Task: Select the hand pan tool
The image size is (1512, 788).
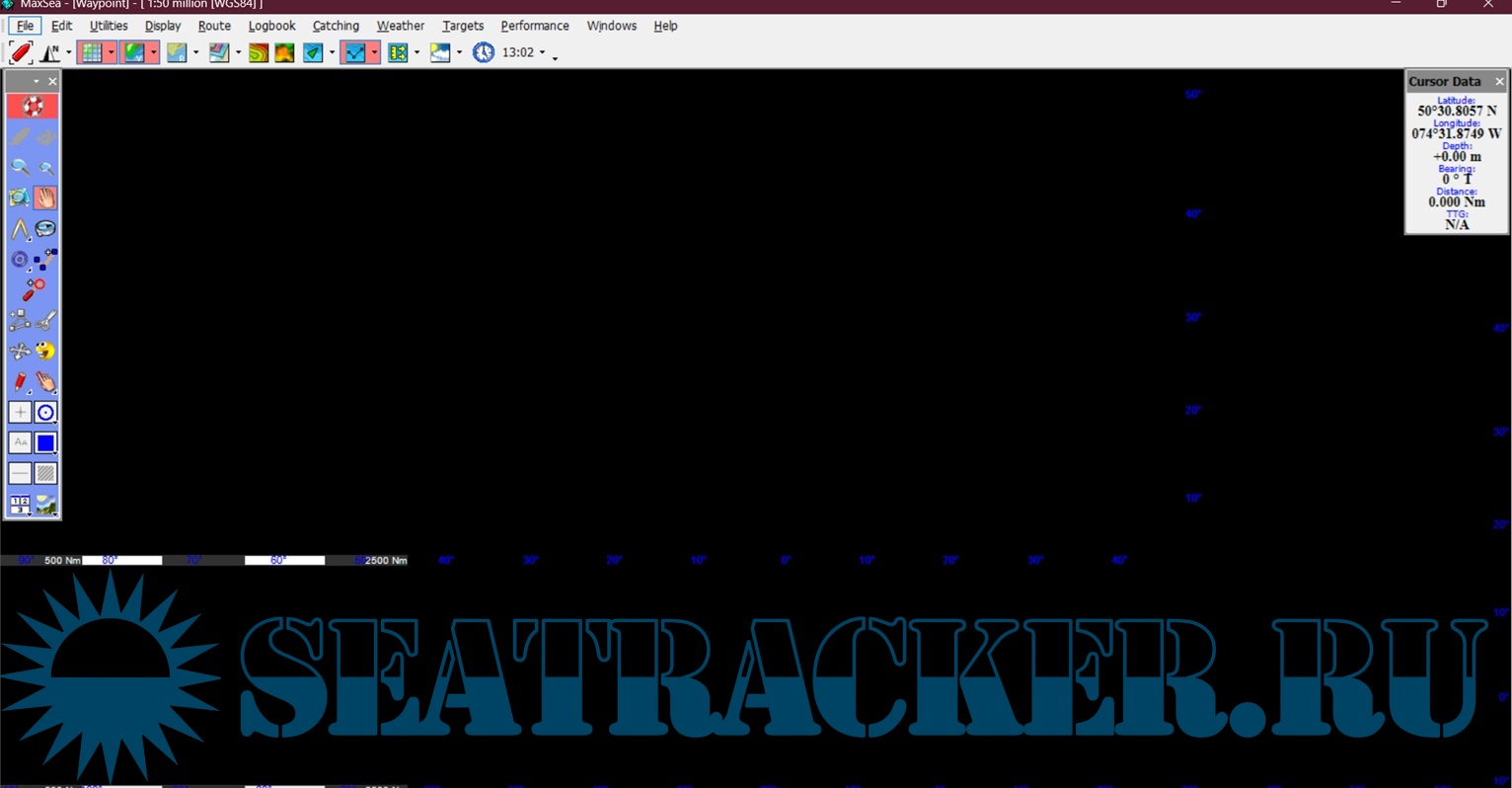Action: [x=45, y=197]
